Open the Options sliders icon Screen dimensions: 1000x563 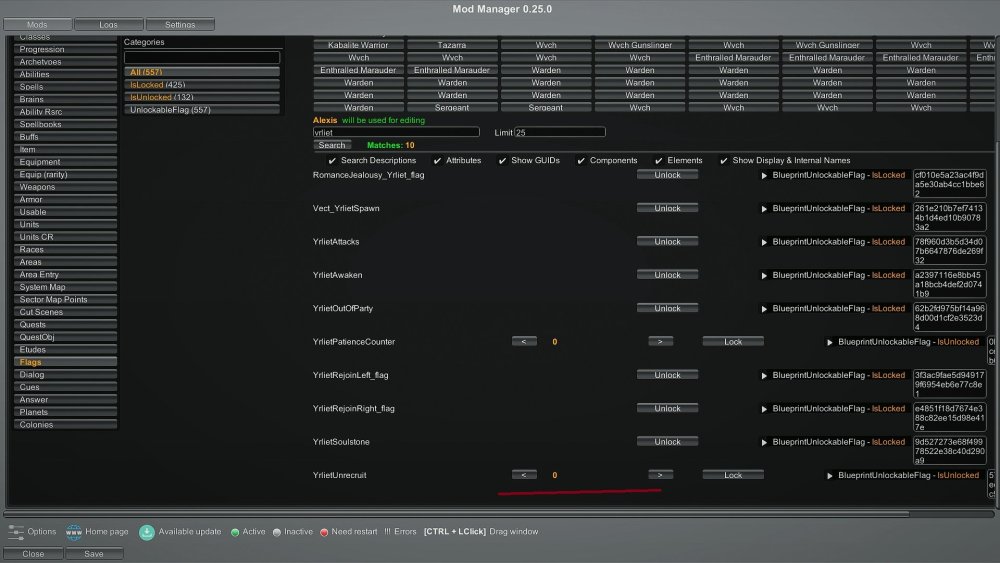point(16,531)
